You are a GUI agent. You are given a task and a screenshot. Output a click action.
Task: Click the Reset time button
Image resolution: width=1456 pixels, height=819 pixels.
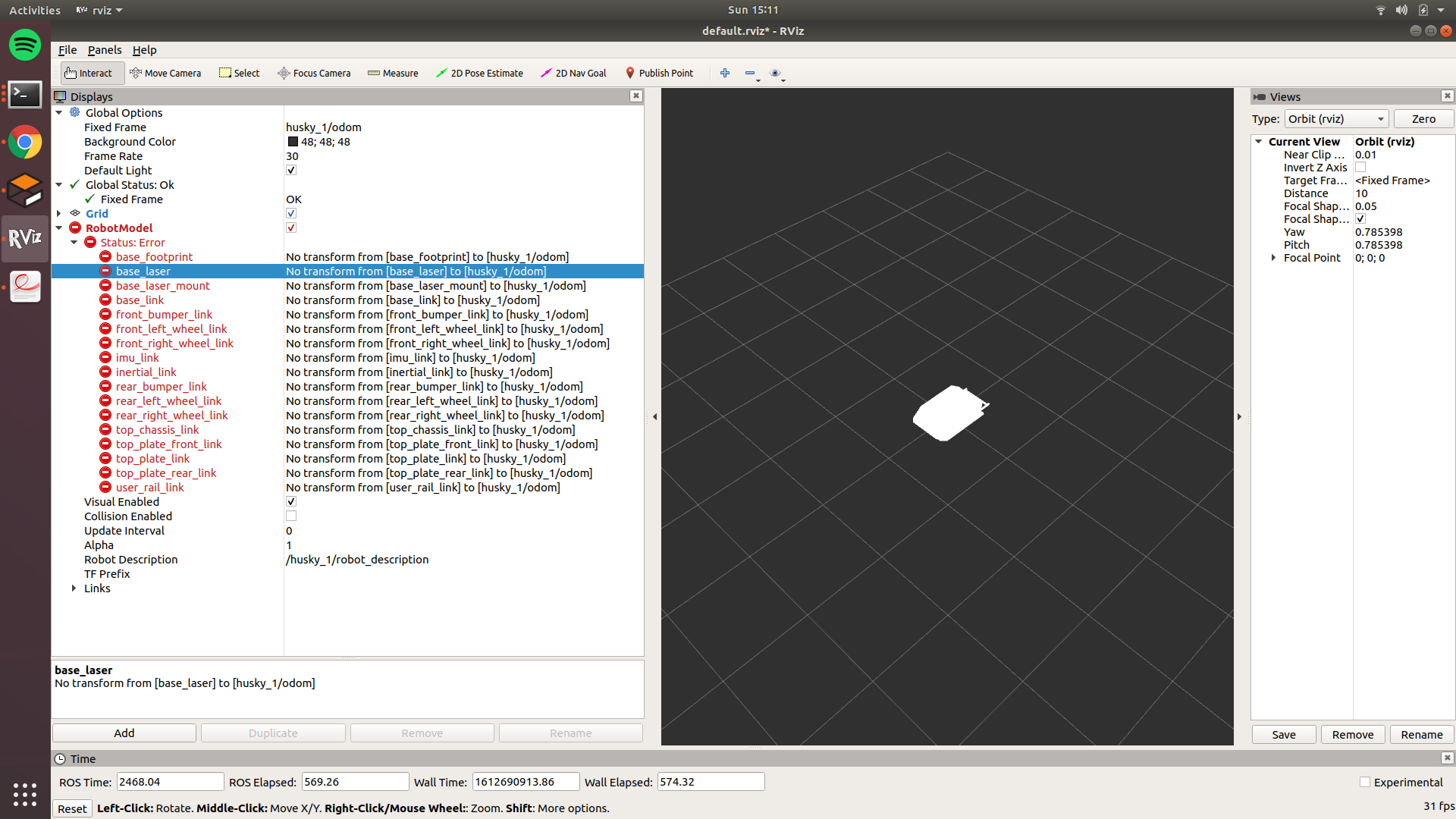72,808
